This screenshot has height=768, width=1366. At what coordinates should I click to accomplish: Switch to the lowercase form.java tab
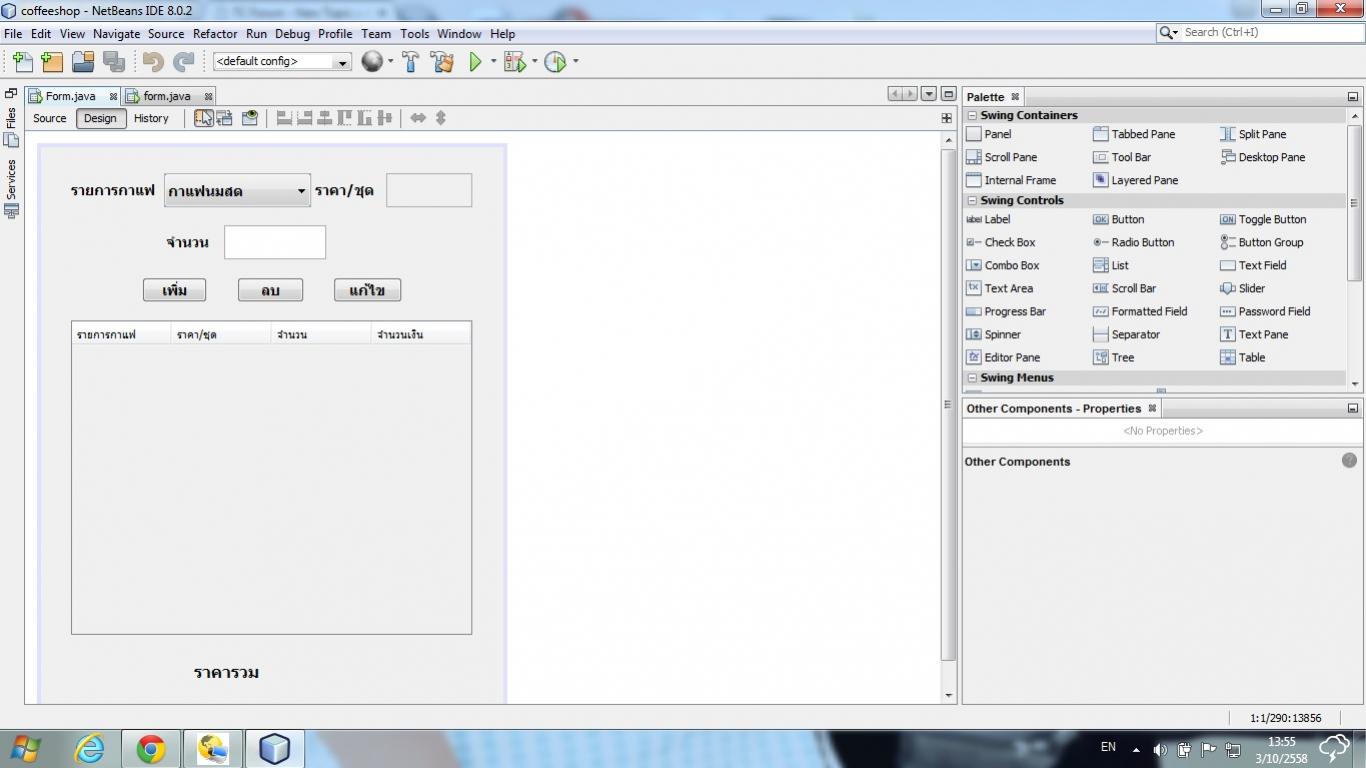click(166, 96)
